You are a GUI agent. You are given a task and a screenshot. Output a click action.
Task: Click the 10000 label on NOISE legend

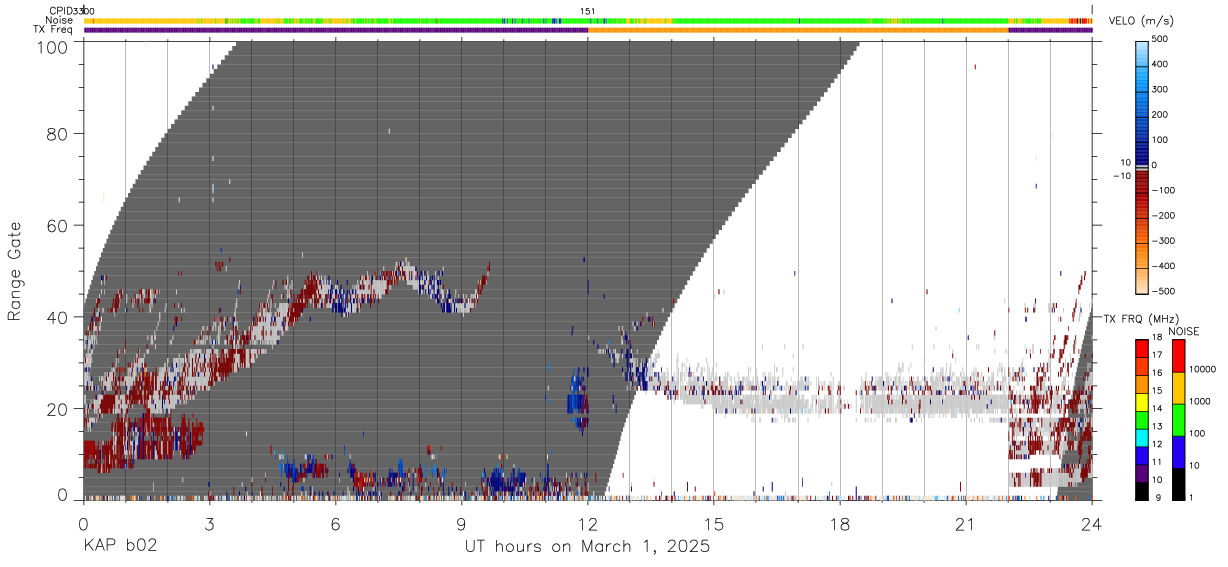coord(1203,369)
